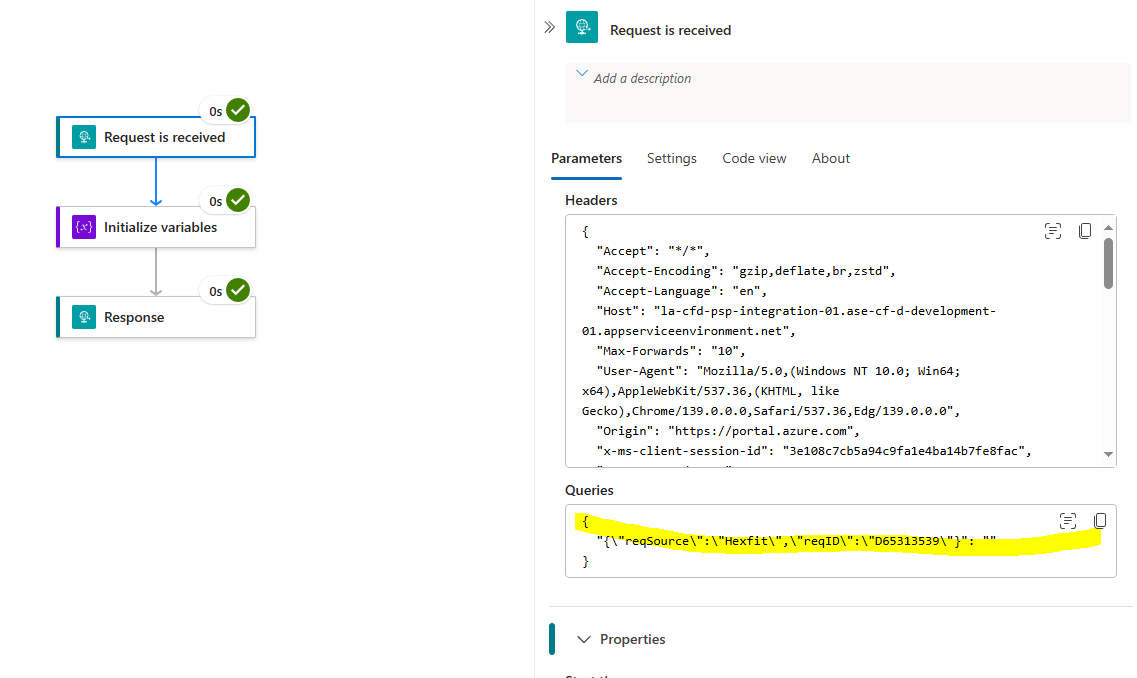This screenshot has width=1137, height=678.
Task: Click the success checkmark on Request is received
Action: 236,110
